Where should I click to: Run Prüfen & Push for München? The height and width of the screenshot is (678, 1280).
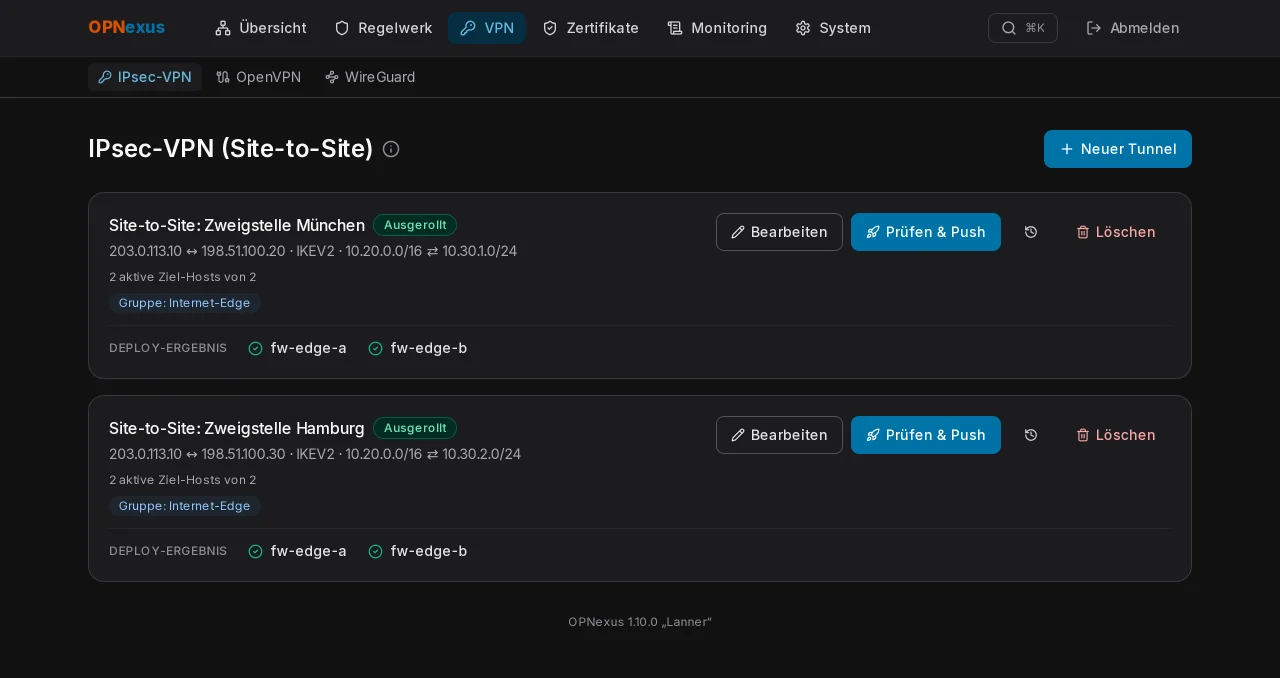[x=926, y=232]
